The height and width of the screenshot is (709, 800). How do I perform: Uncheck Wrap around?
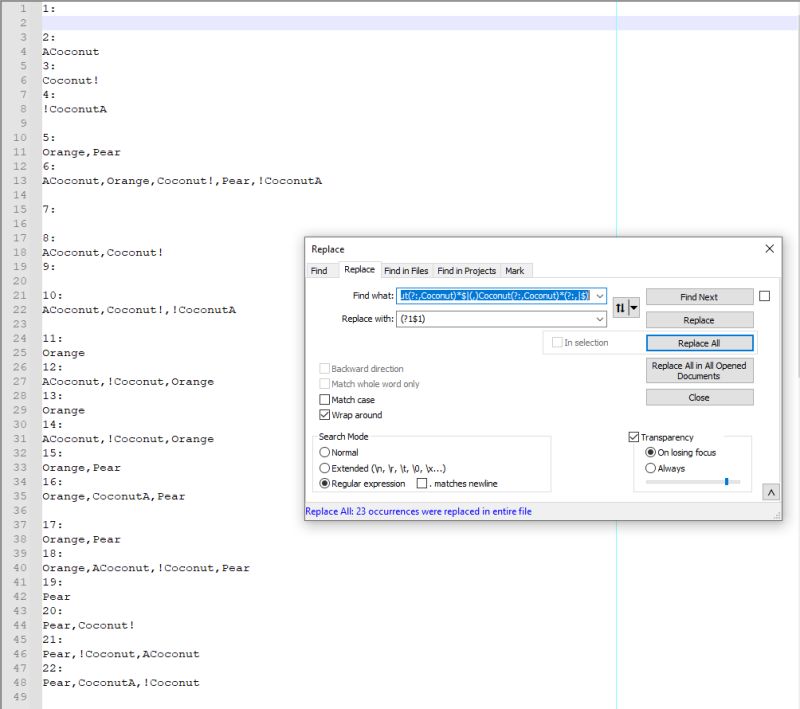pos(326,415)
